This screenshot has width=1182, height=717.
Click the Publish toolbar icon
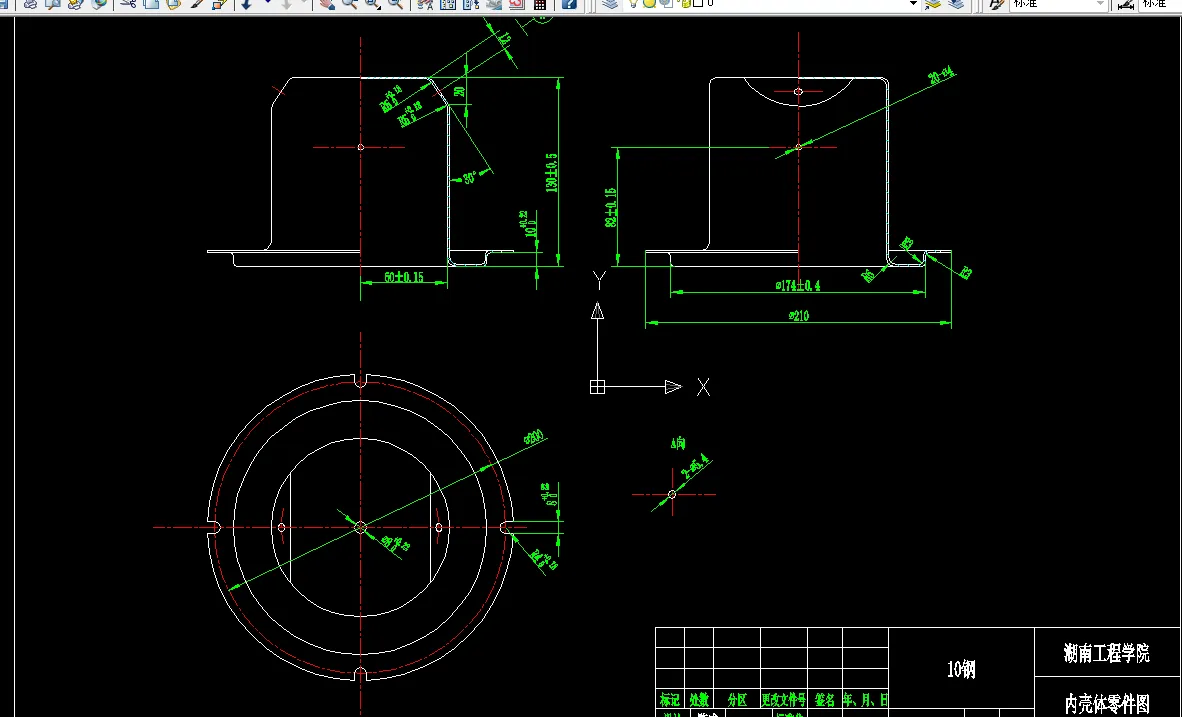coord(75,4)
